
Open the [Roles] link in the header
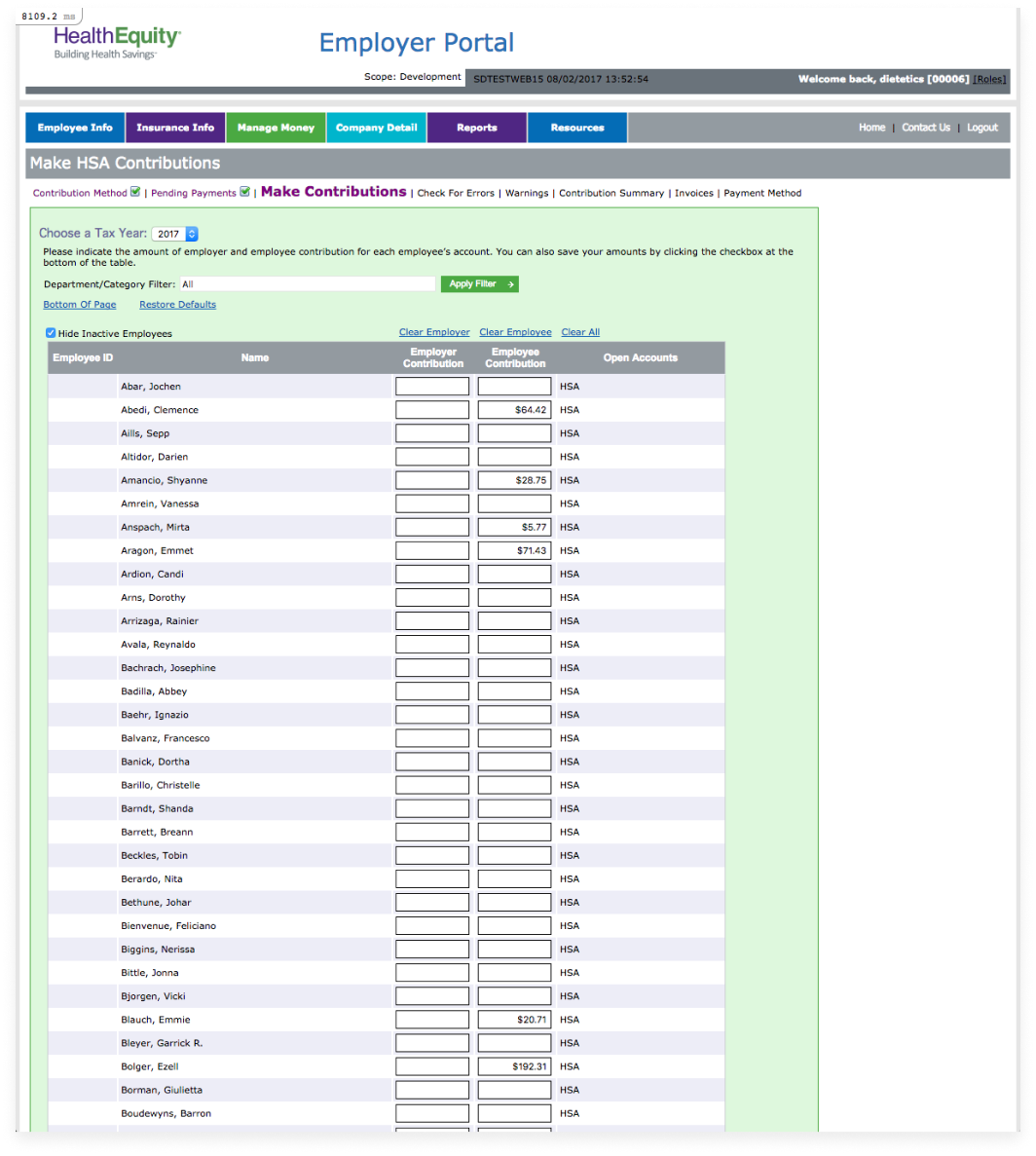pyautogui.click(x=989, y=79)
